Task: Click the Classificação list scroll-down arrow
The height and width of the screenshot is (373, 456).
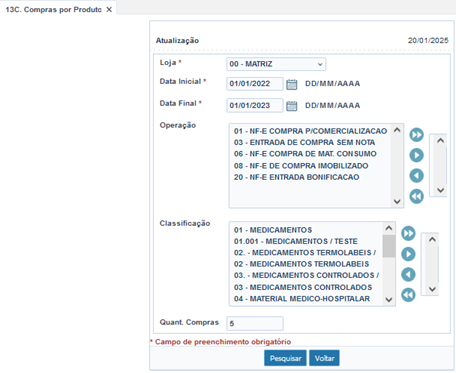Action: (389, 300)
